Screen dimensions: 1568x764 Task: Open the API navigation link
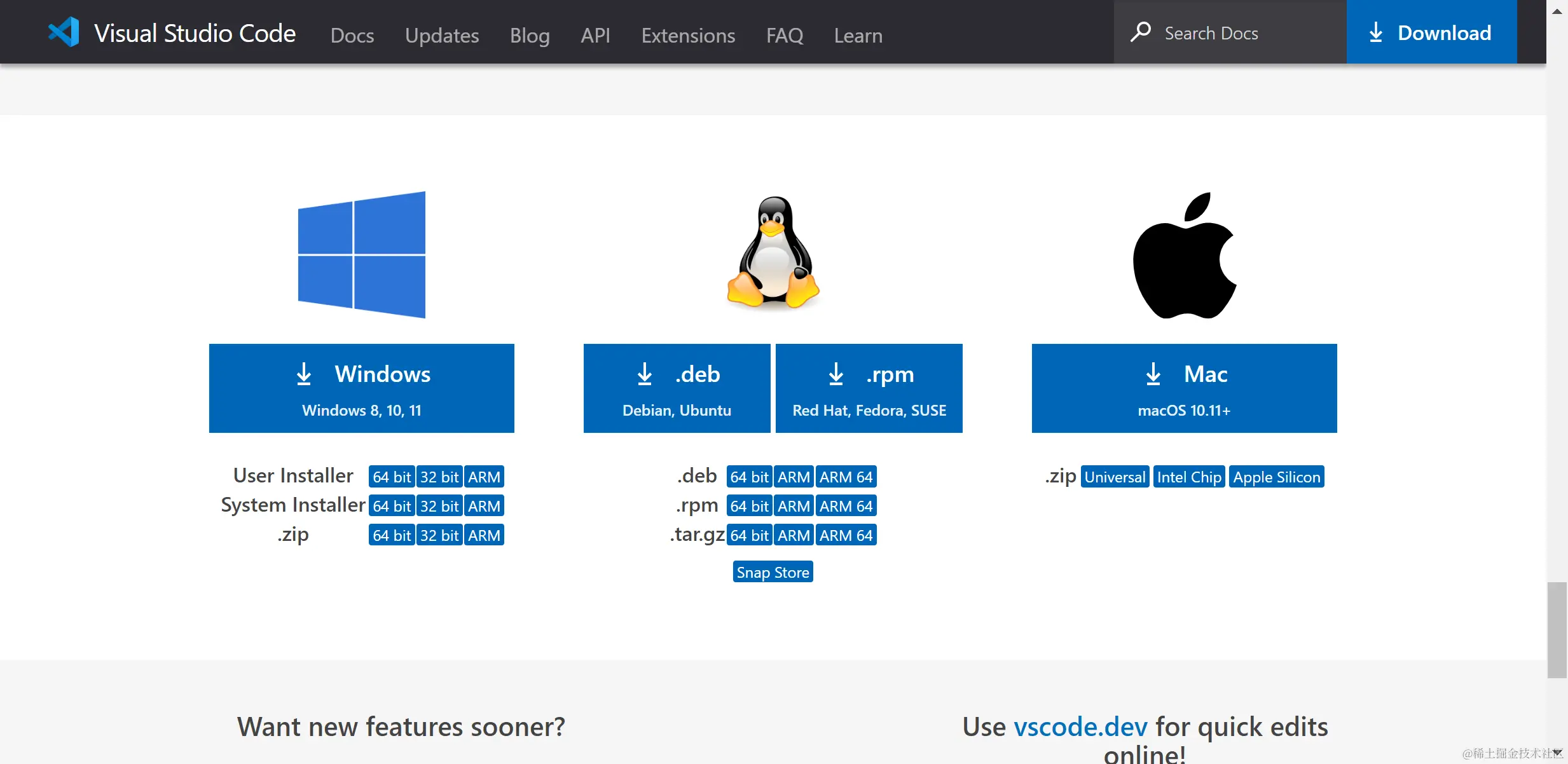point(595,35)
